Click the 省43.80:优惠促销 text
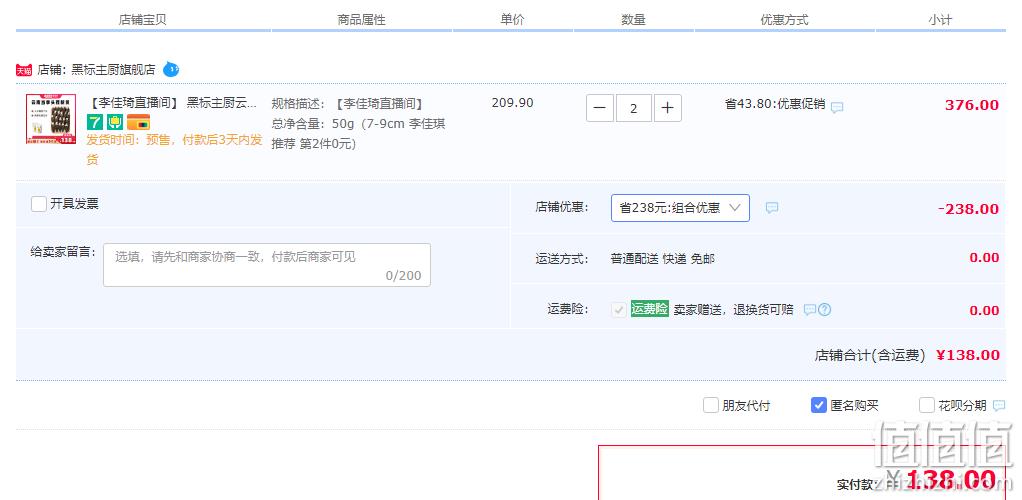This screenshot has height=500, width=1022. pyautogui.click(x=775, y=104)
